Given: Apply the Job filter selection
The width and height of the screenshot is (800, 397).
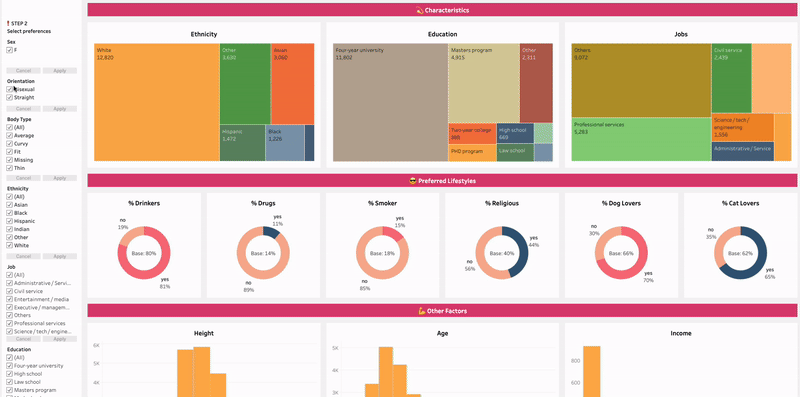Looking at the screenshot, I should 60,339.
